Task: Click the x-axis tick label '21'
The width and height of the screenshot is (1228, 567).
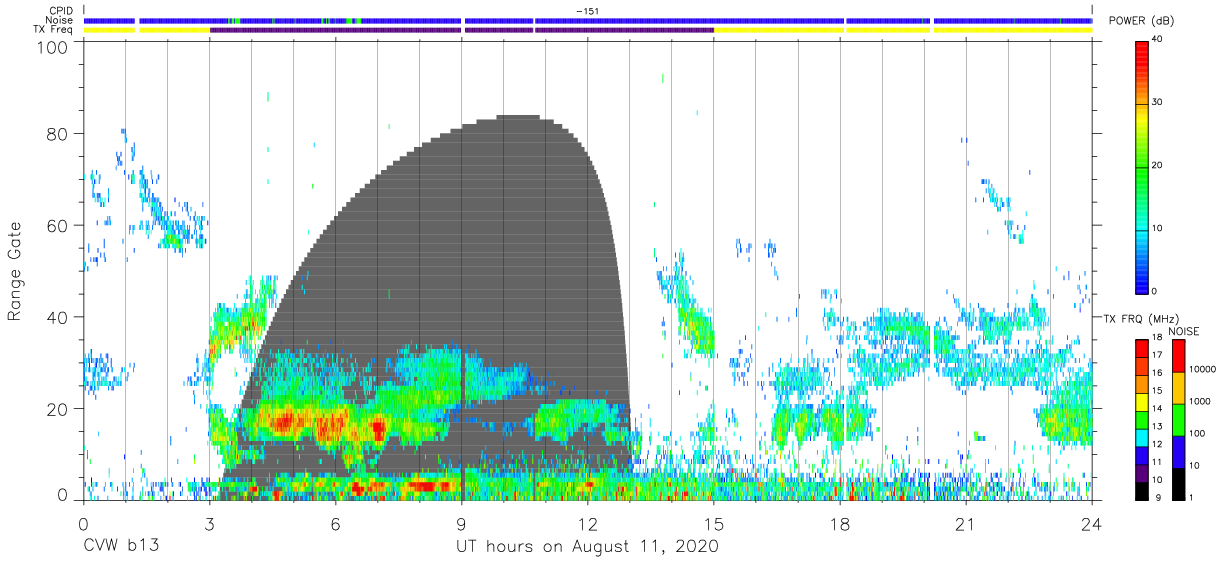Action: coord(966,525)
